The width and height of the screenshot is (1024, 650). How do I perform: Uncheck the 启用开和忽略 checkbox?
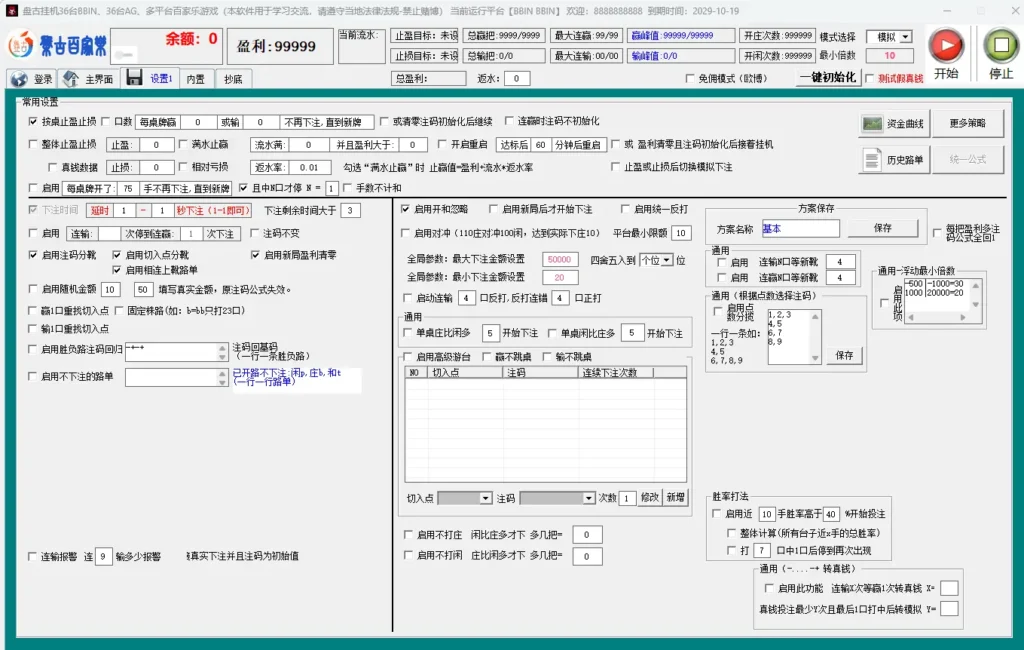click(x=405, y=209)
